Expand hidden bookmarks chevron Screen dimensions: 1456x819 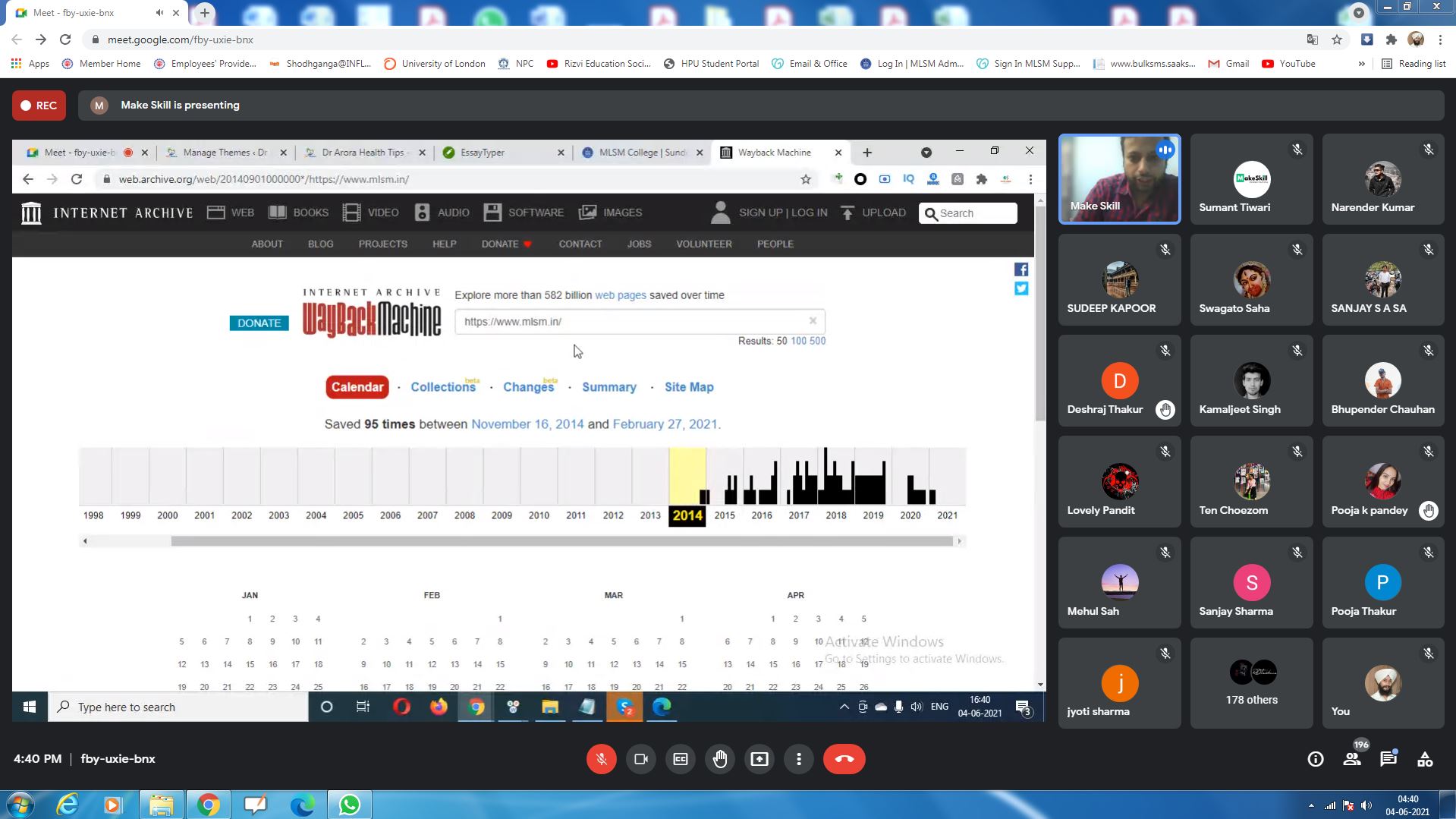click(1362, 64)
